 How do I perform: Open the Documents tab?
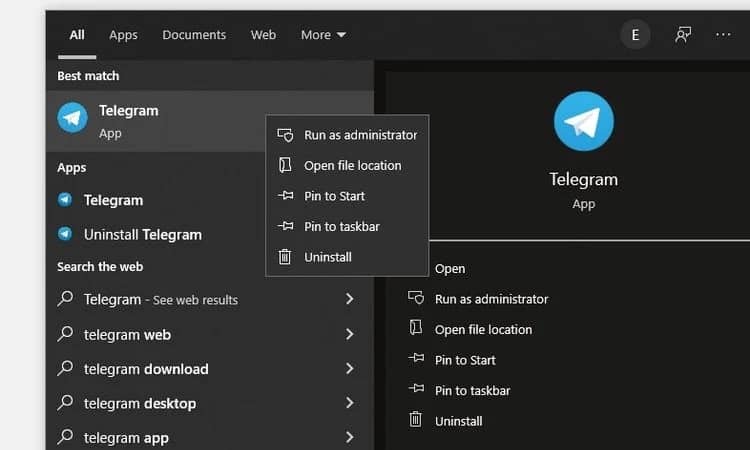click(x=194, y=35)
